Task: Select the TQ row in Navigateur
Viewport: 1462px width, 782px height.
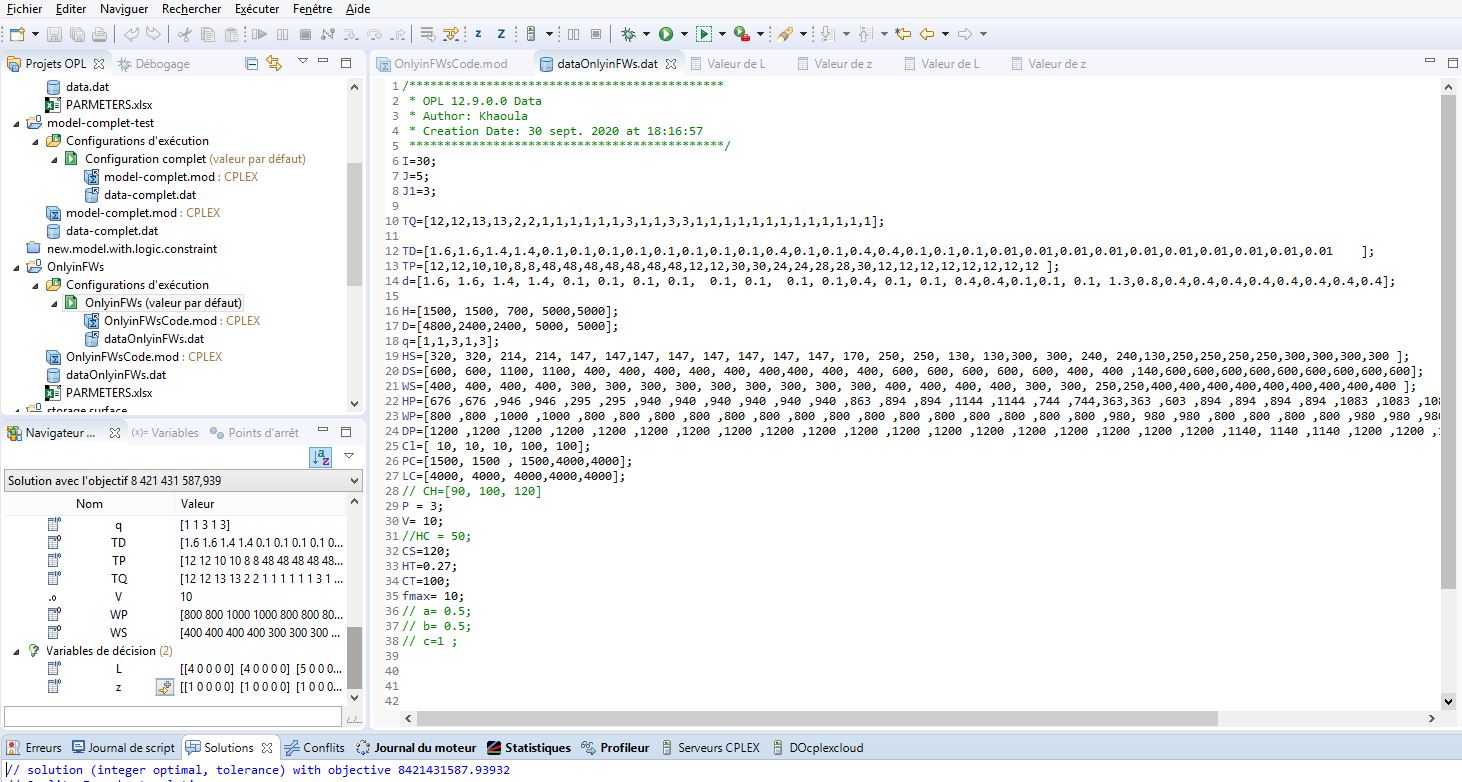Action: point(175,579)
